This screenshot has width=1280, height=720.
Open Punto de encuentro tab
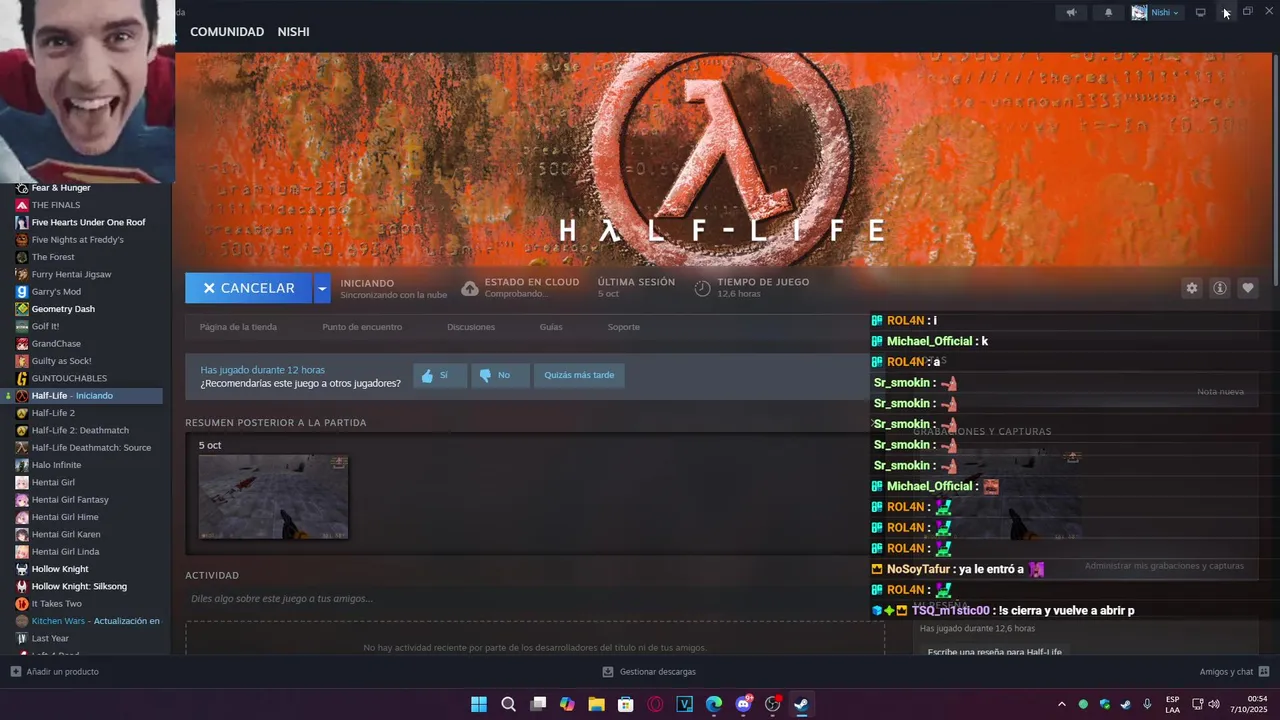362,327
